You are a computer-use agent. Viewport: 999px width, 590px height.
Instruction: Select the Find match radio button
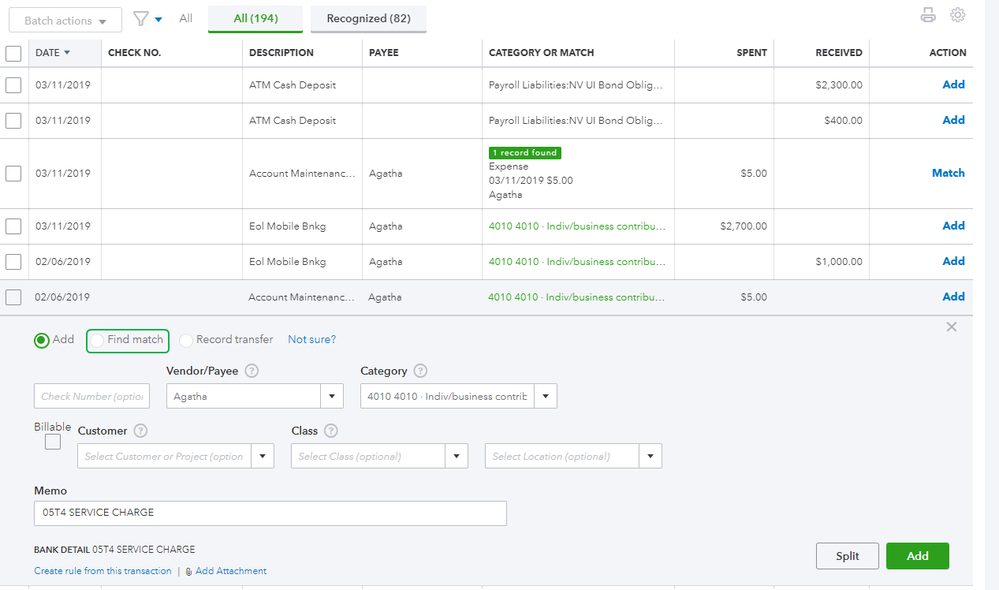click(97, 340)
